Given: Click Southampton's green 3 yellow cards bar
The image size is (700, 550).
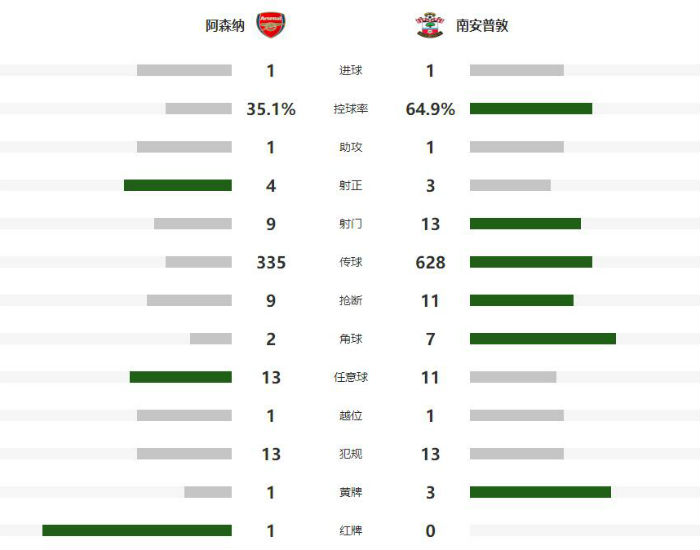Looking at the screenshot, I should (540, 492).
